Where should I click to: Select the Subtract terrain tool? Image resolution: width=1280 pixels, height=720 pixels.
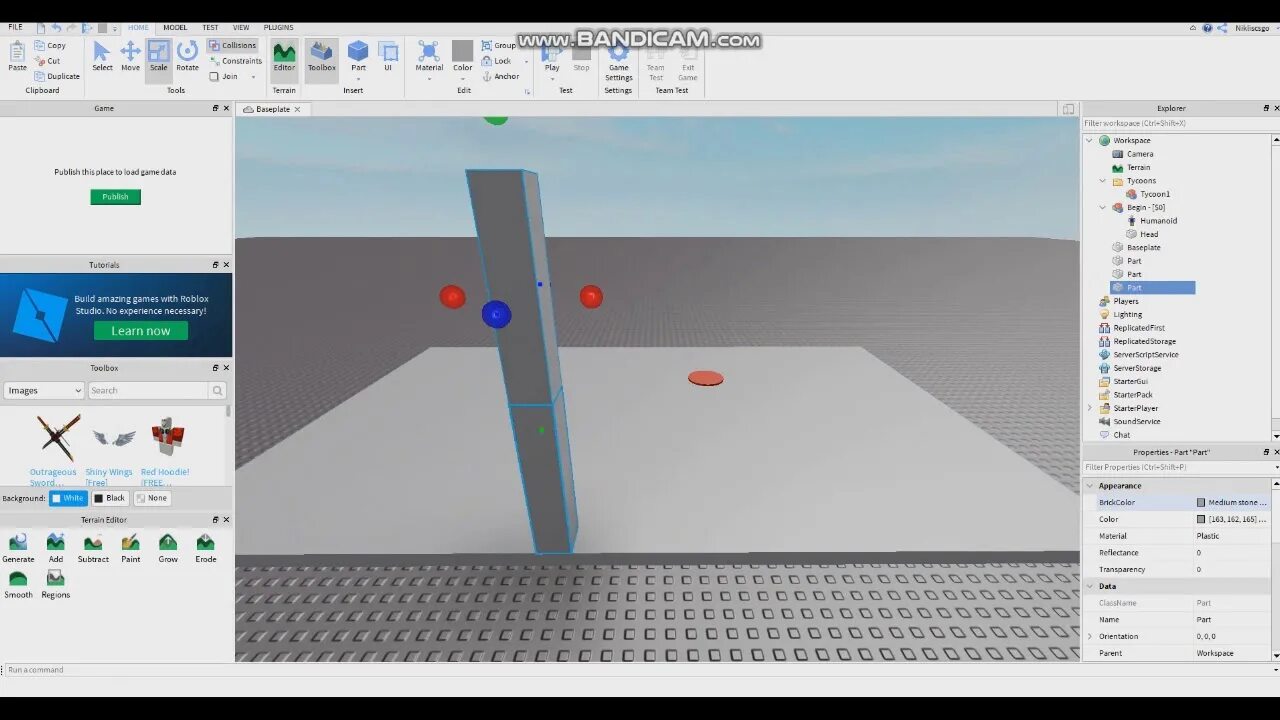93,548
